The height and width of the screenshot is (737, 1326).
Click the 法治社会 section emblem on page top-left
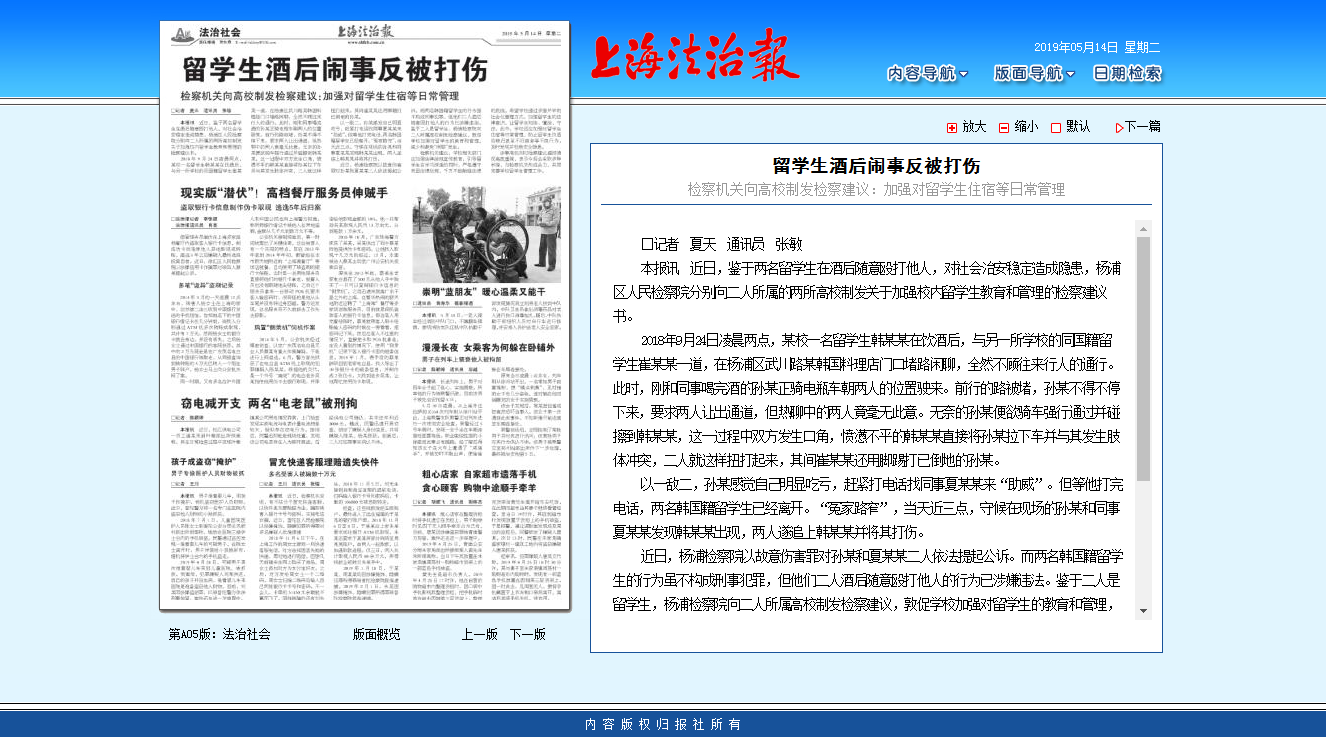point(180,32)
